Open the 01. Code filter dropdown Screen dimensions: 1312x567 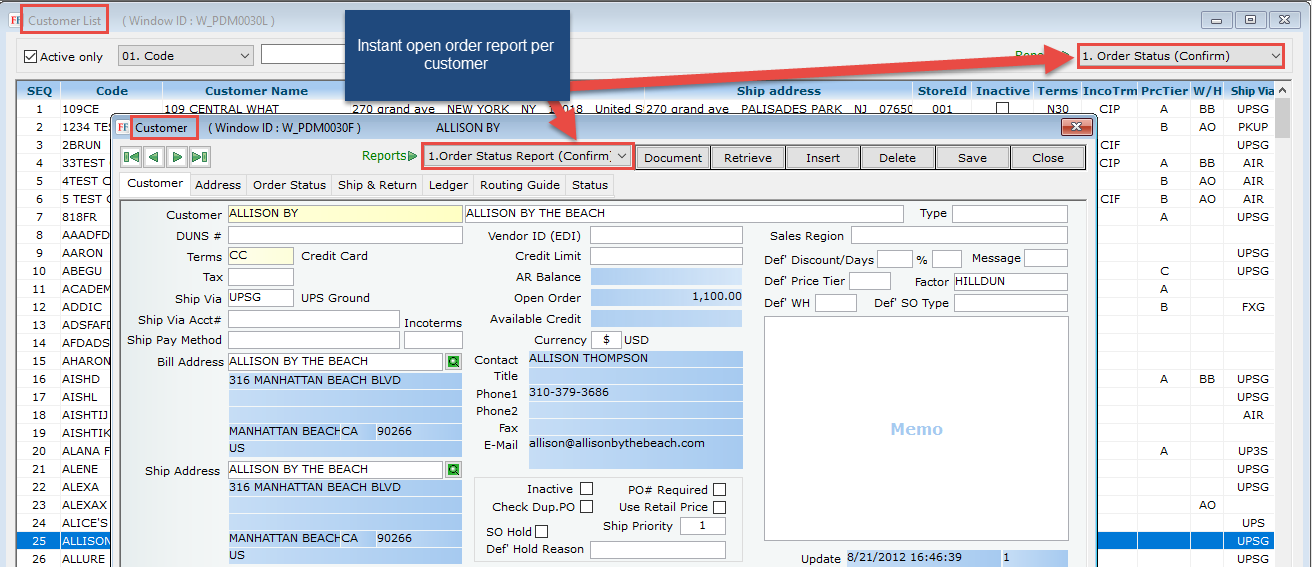tap(245, 56)
